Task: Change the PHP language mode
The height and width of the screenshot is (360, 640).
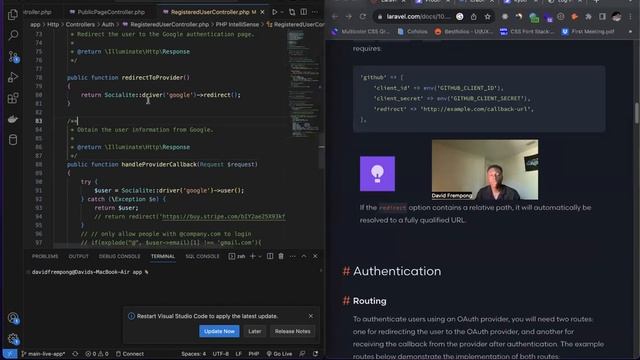Action: pos(254,354)
